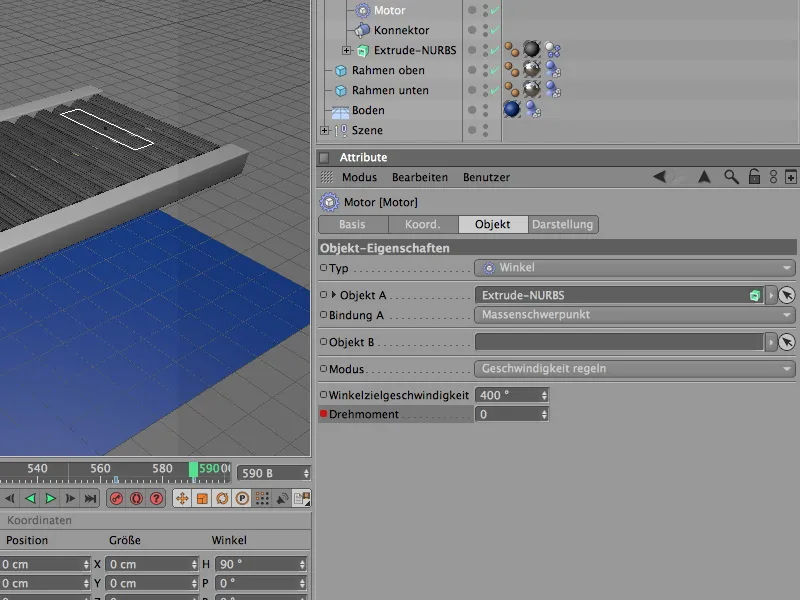
Task: Switch to the Koord. tab
Action: 423,224
